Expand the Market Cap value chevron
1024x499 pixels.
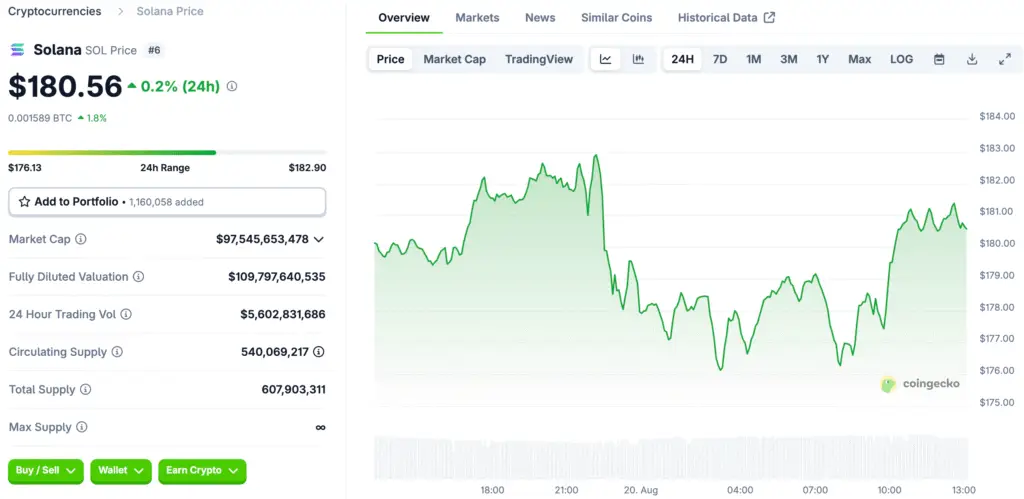tap(319, 240)
